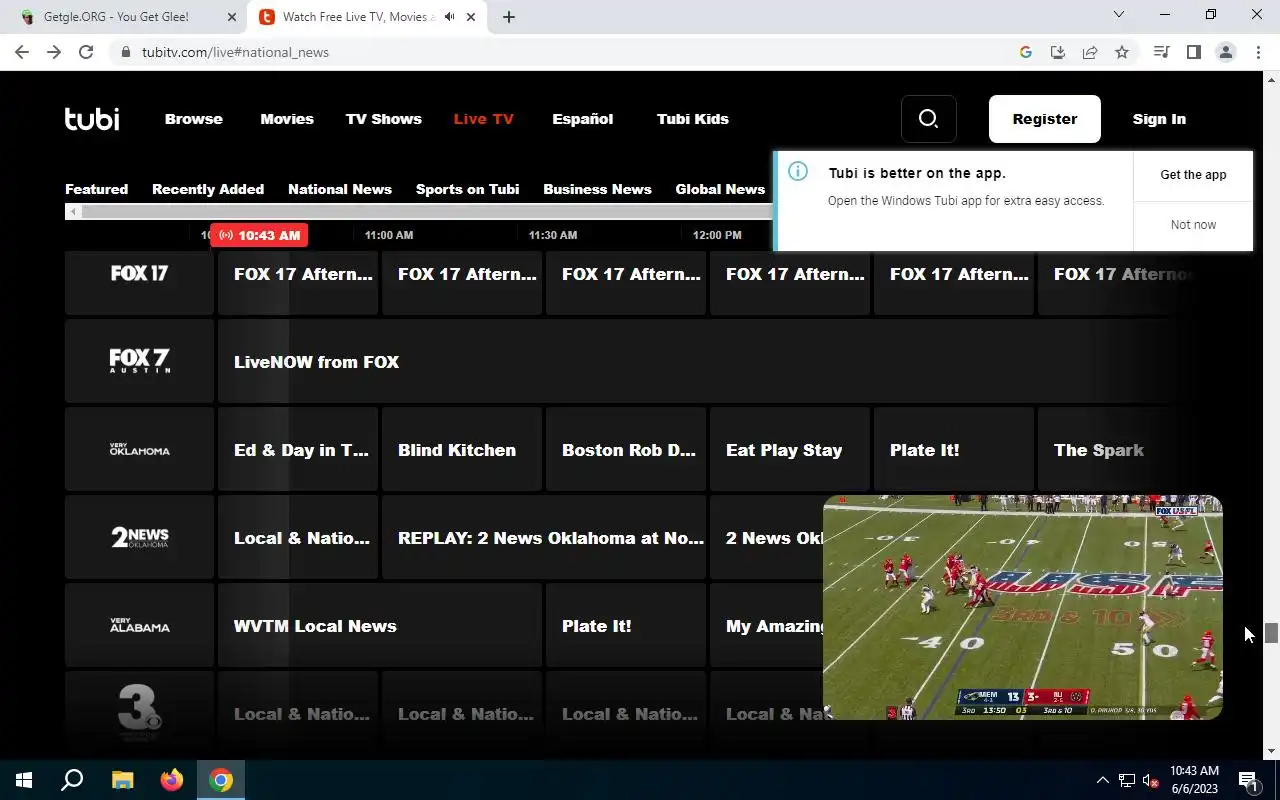This screenshot has height=800, width=1280.
Task: Launch Firefox from taskbar
Action: tap(172, 780)
